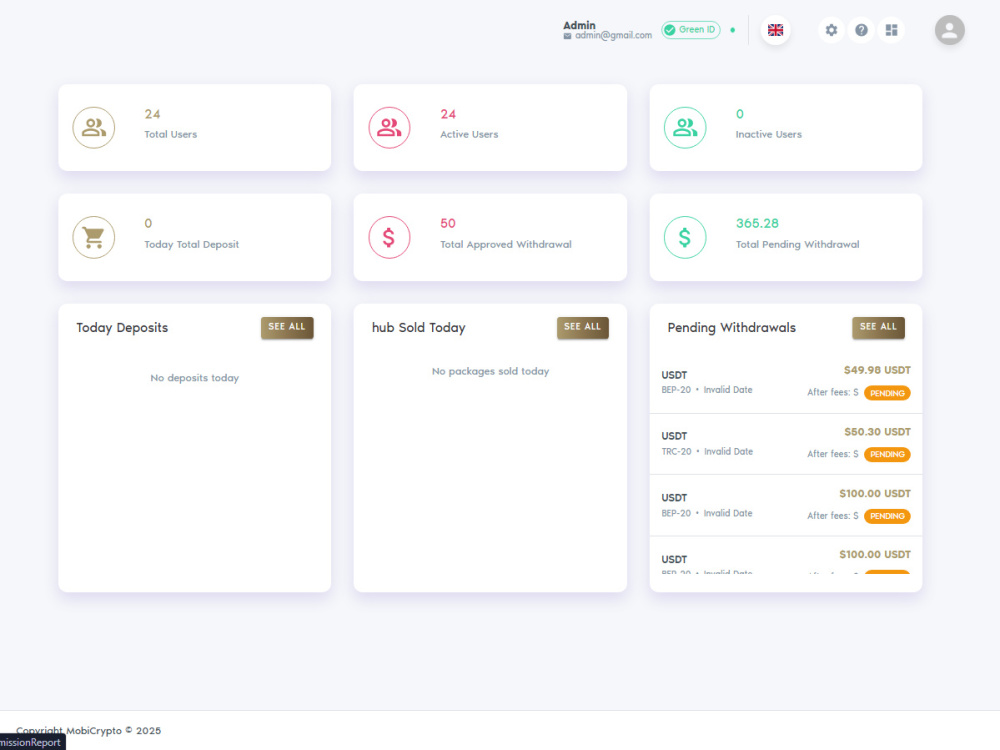Image resolution: width=1000 pixels, height=750 pixels.
Task: Click PENDING badge under BEP-20 $100.00 withdrawal
Action: [887, 516]
